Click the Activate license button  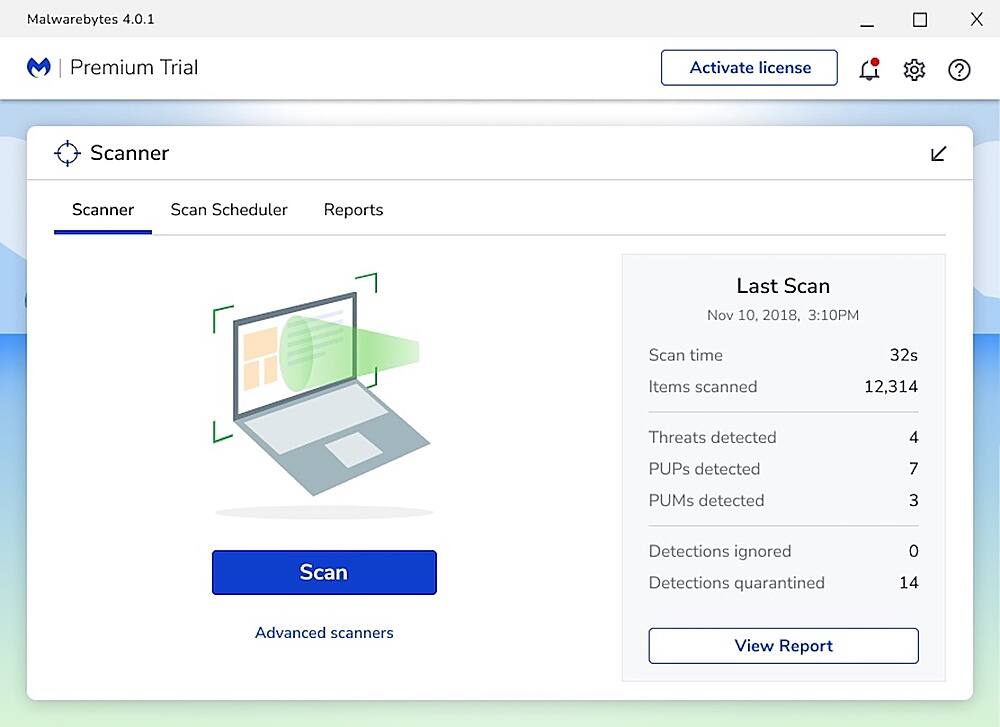pyautogui.click(x=749, y=67)
